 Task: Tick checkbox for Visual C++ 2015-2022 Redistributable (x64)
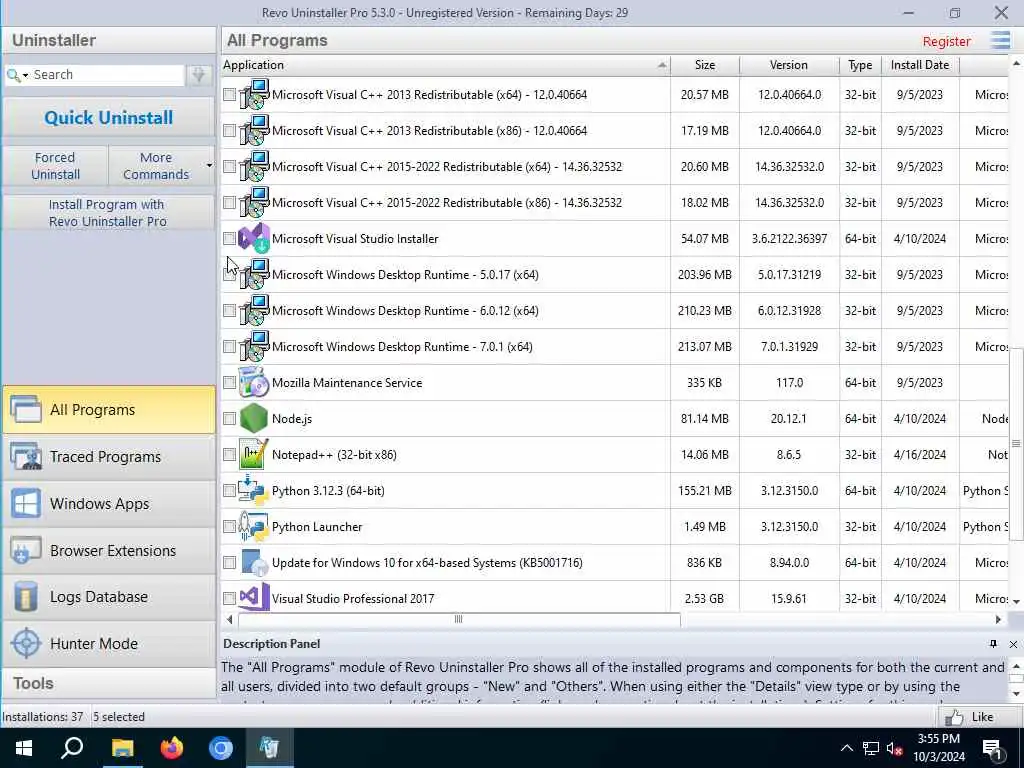(x=229, y=167)
